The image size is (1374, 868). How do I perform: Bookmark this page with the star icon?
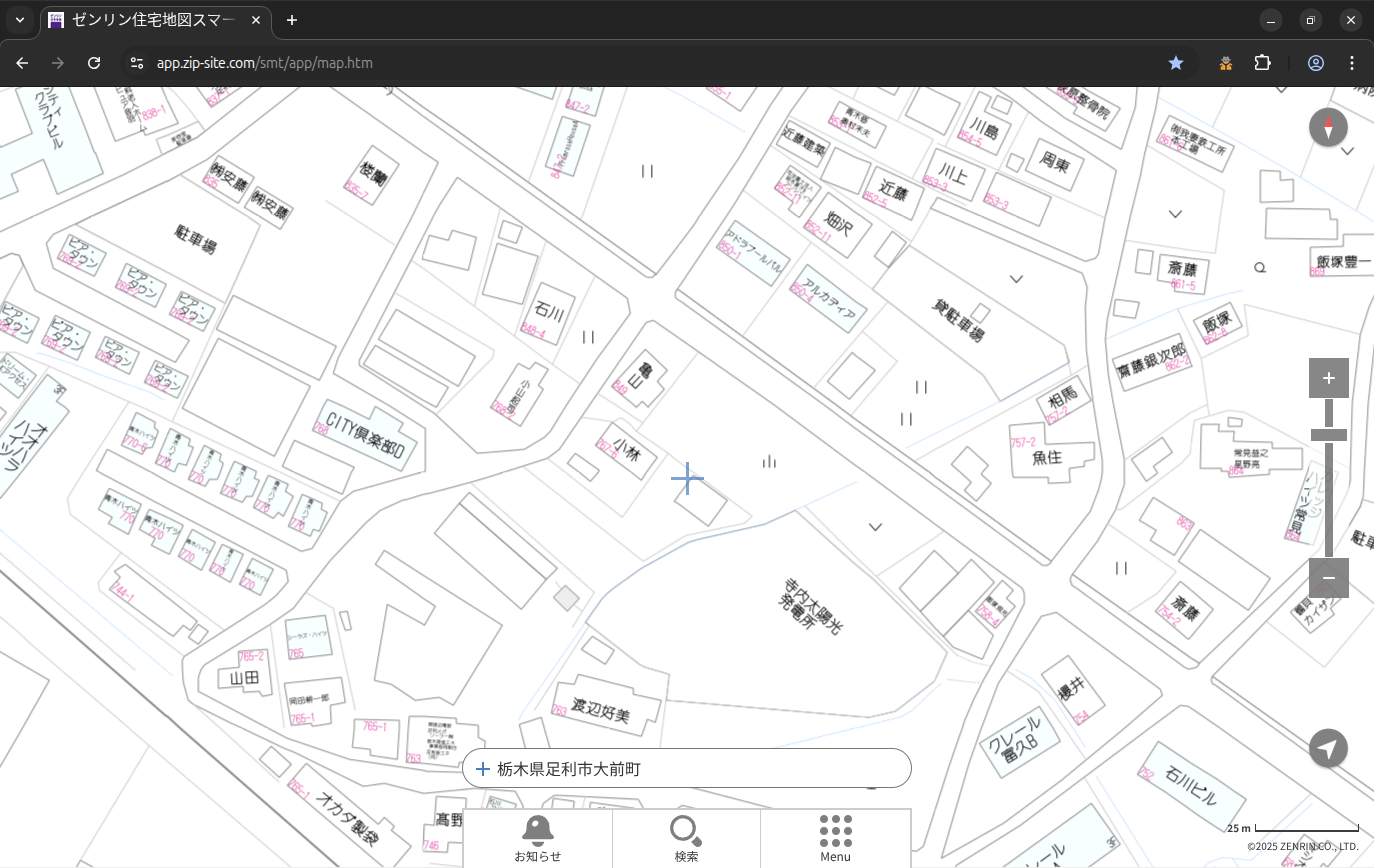[x=1176, y=63]
